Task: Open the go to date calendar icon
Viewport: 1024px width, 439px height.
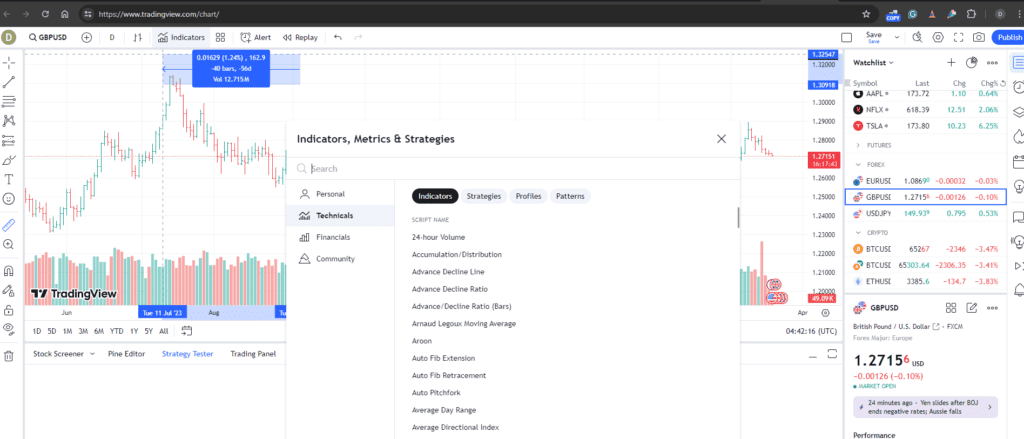Action: coord(187,331)
